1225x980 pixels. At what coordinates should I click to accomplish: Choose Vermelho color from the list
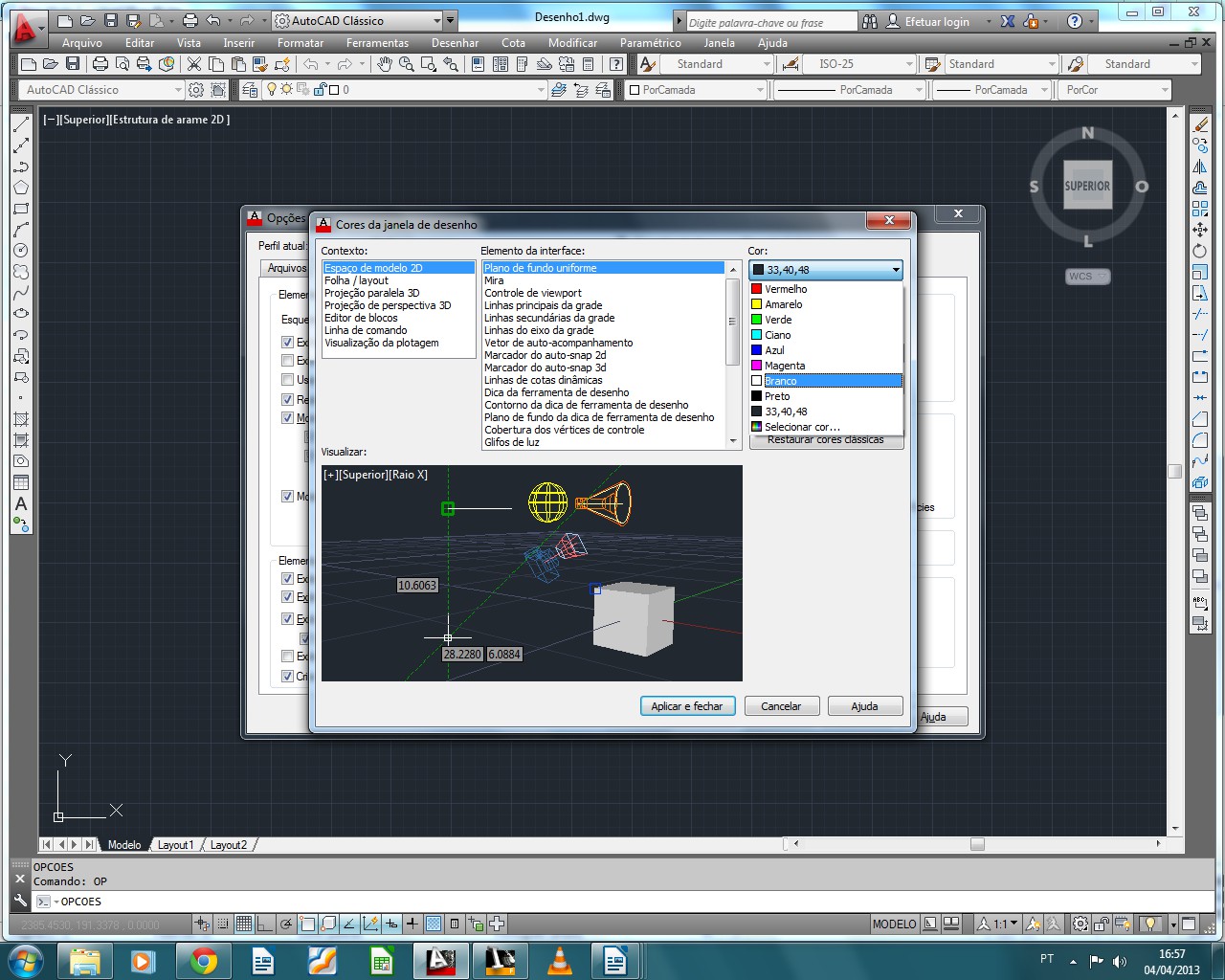(826, 289)
